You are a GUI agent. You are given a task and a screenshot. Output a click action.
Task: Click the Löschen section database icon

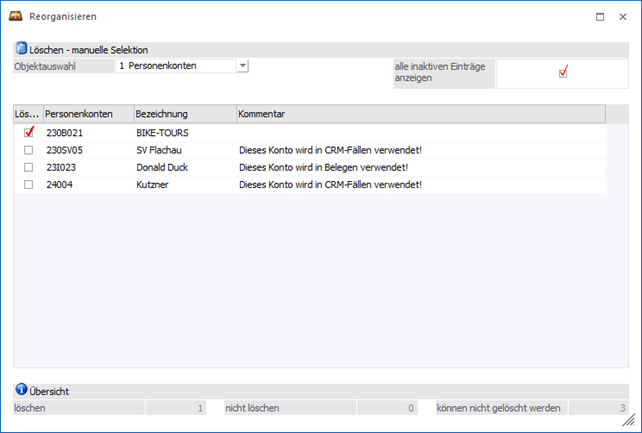click(21, 48)
